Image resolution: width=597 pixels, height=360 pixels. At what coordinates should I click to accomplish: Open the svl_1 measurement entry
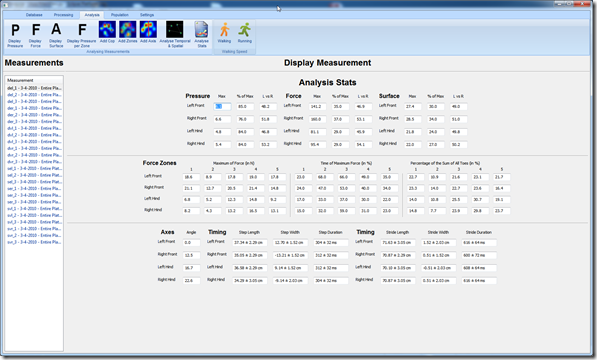click(34, 209)
